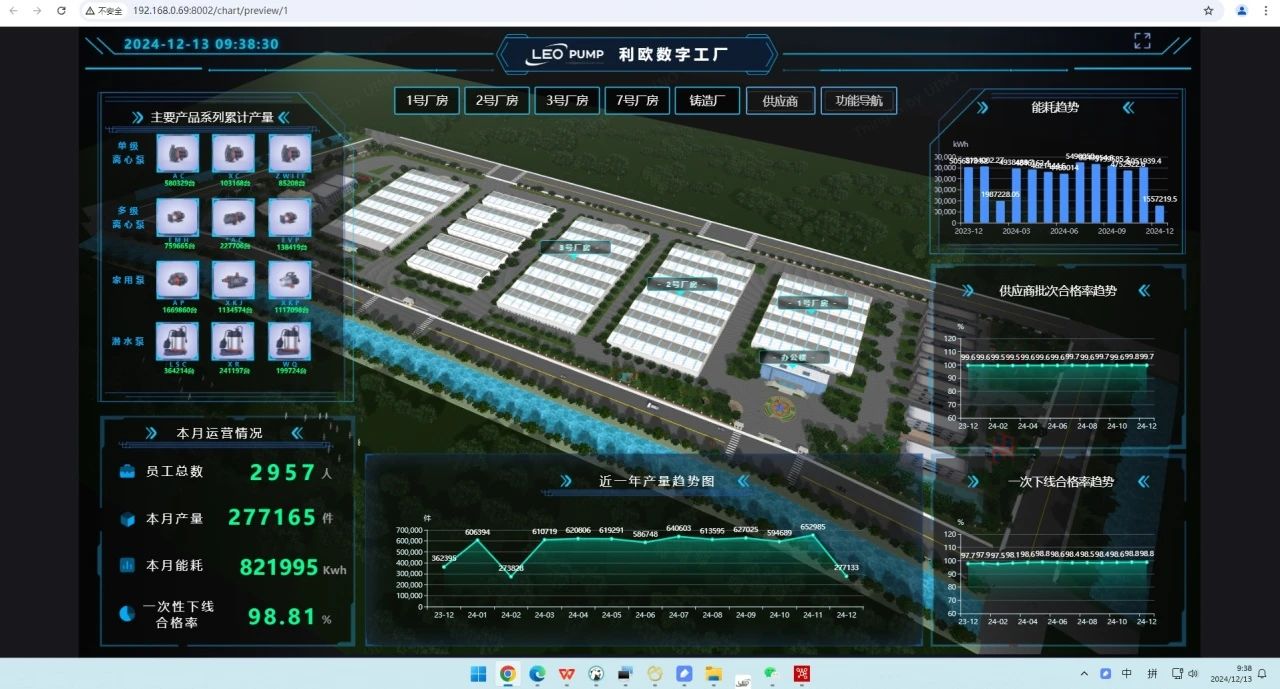Image resolution: width=1280 pixels, height=689 pixels.
Task: Switch to 2号厂房 tab
Action: click(497, 101)
